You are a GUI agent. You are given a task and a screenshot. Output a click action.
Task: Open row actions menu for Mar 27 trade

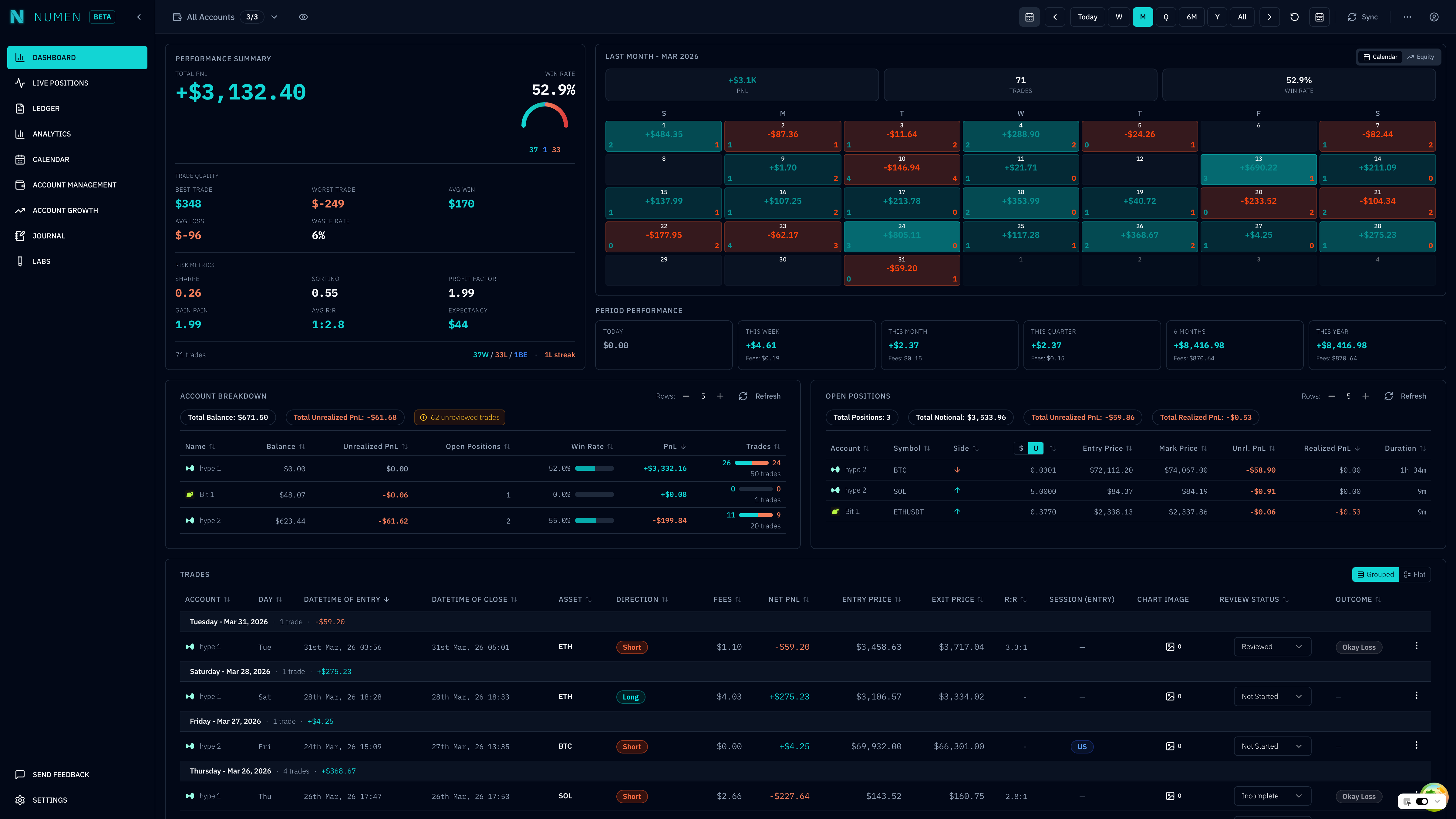pos(1417,745)
